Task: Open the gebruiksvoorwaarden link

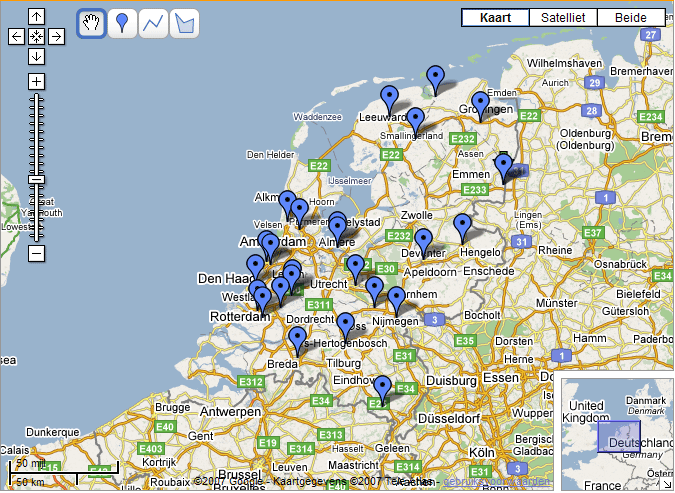Action: coord(496,481)
